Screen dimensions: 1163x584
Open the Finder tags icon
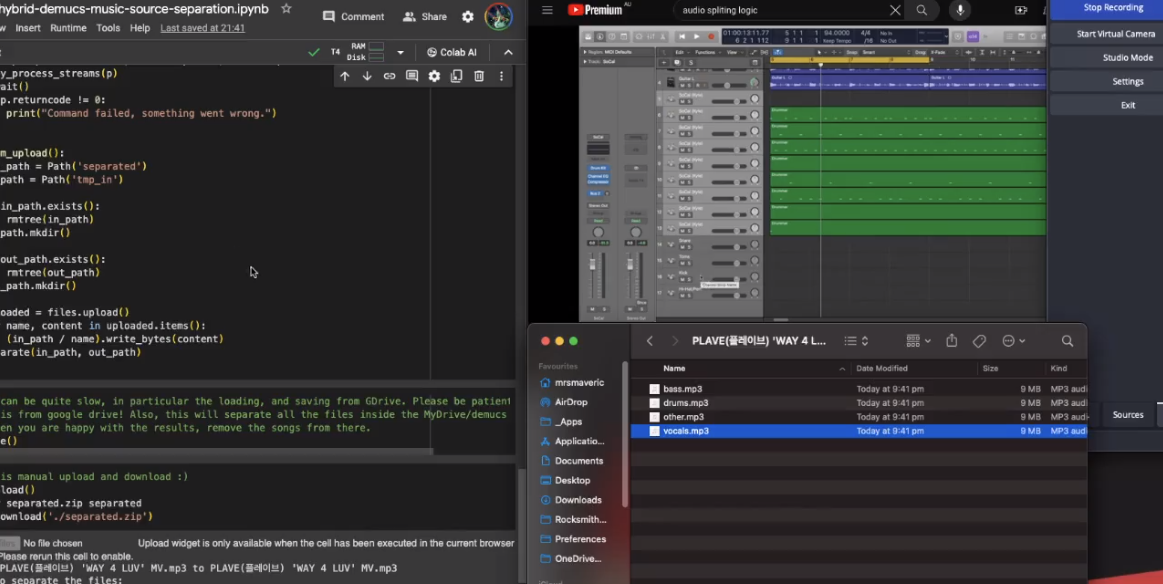(x=980, y=341)
